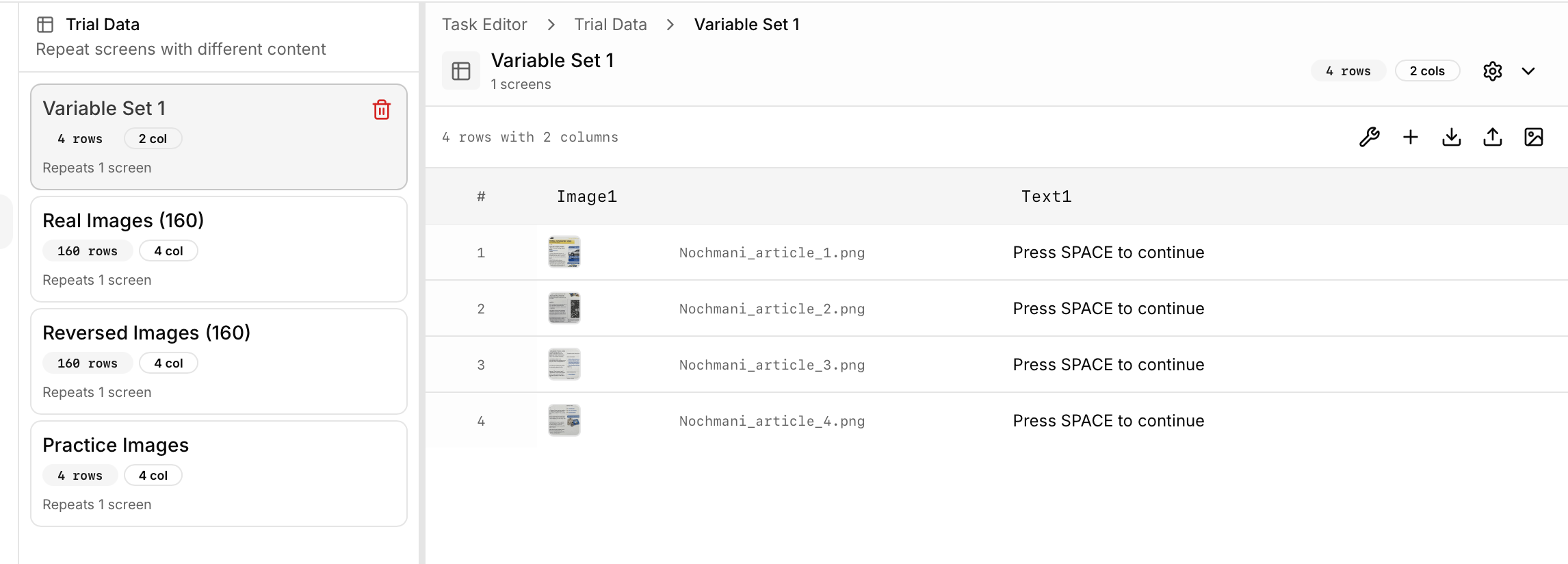Open the Nochmani_article_1.png thumbnail

[x=564, y=252]
